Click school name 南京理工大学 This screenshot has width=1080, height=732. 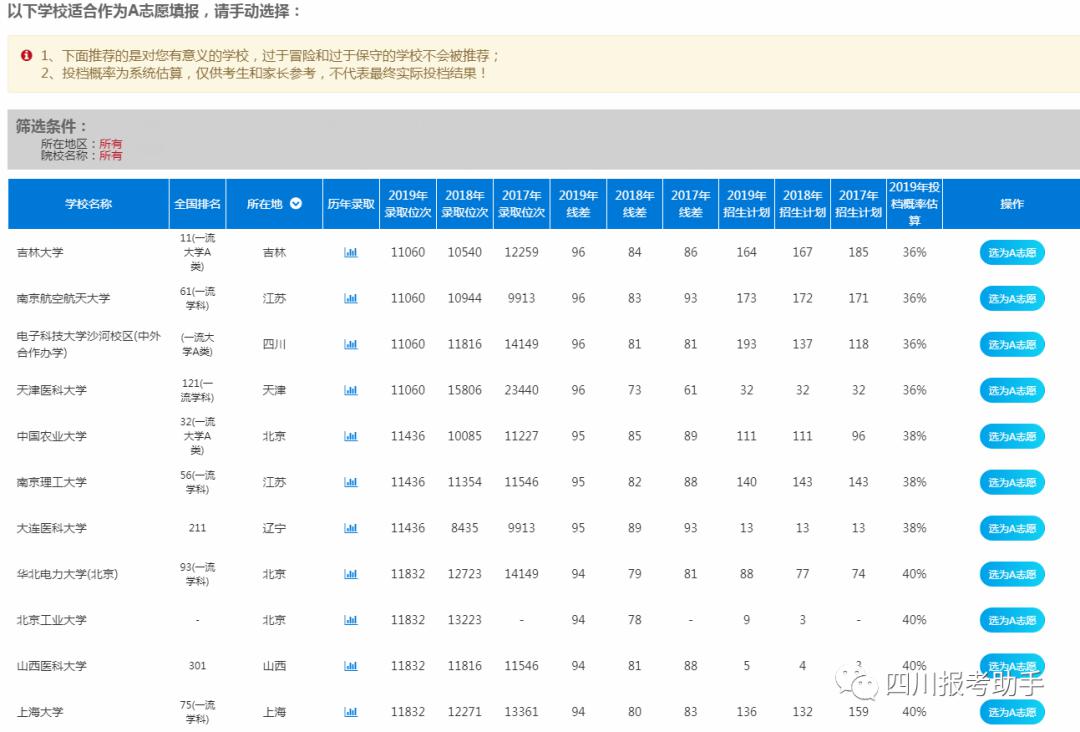pos(52,482)
